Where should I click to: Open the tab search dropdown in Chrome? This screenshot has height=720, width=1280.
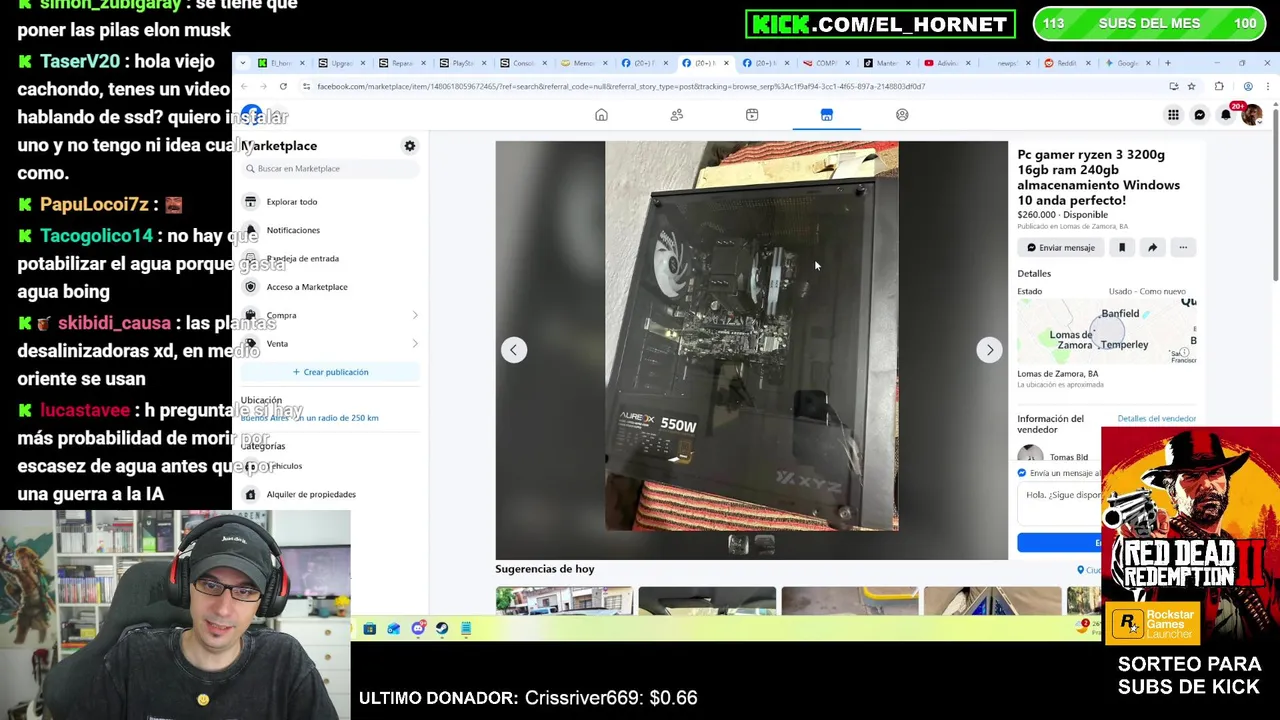[244, 63]
